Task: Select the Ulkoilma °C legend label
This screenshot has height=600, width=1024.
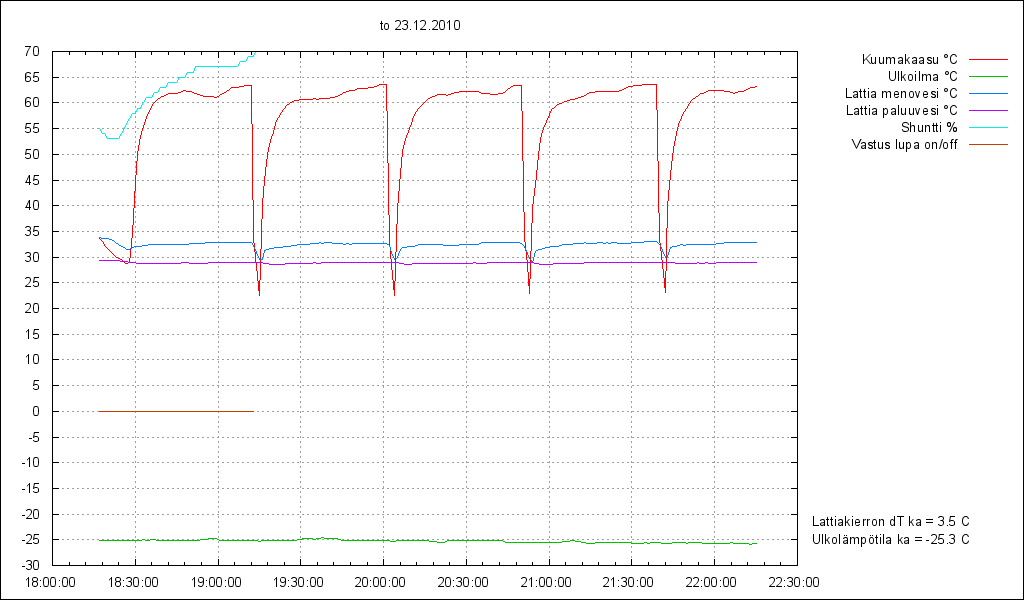Action: [x=922, y=76]
